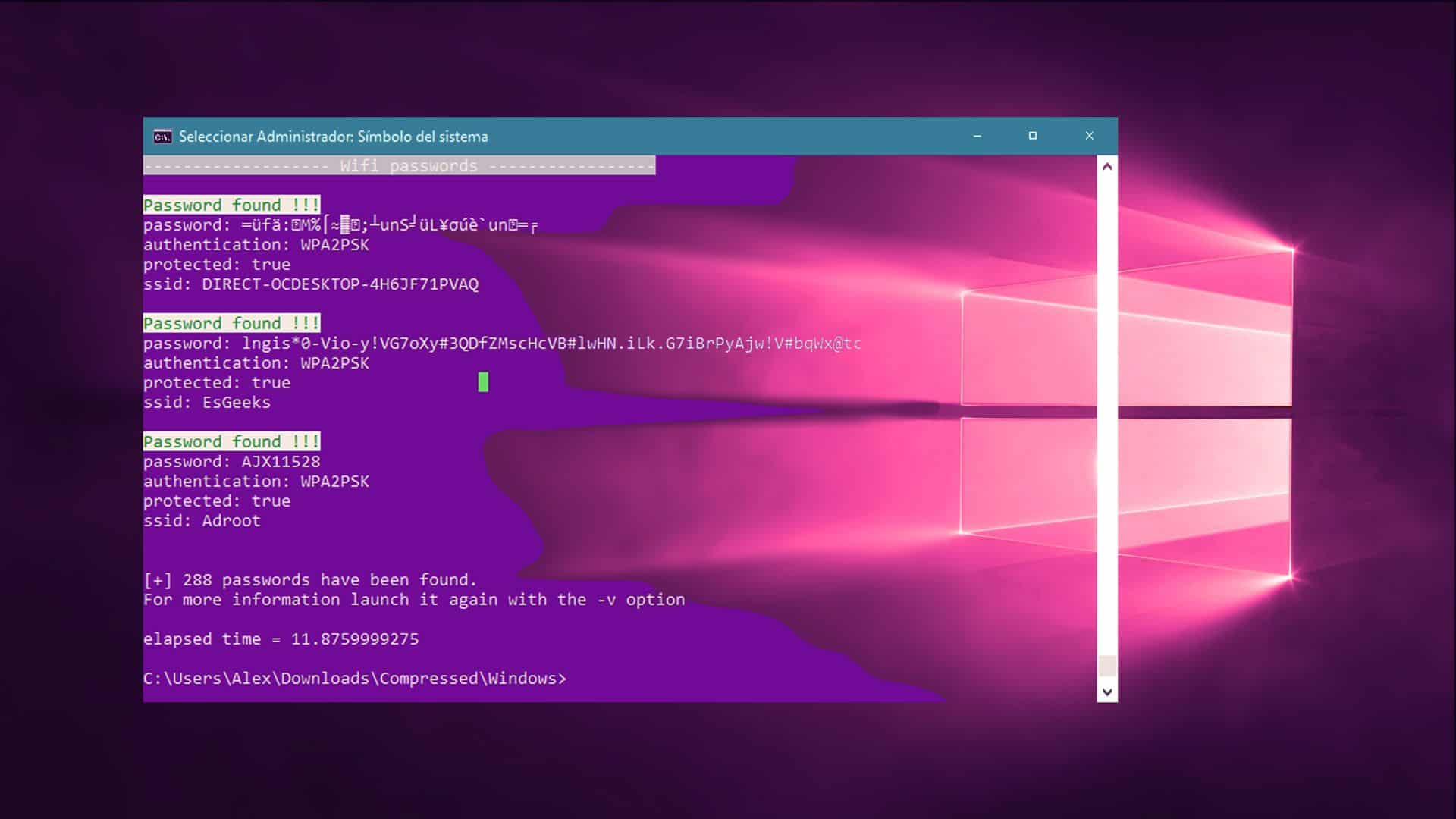The height and width of the screenshot is (819, 1456).
Task: Select the Adroot SSID line
Action: (x=202, y=520)
